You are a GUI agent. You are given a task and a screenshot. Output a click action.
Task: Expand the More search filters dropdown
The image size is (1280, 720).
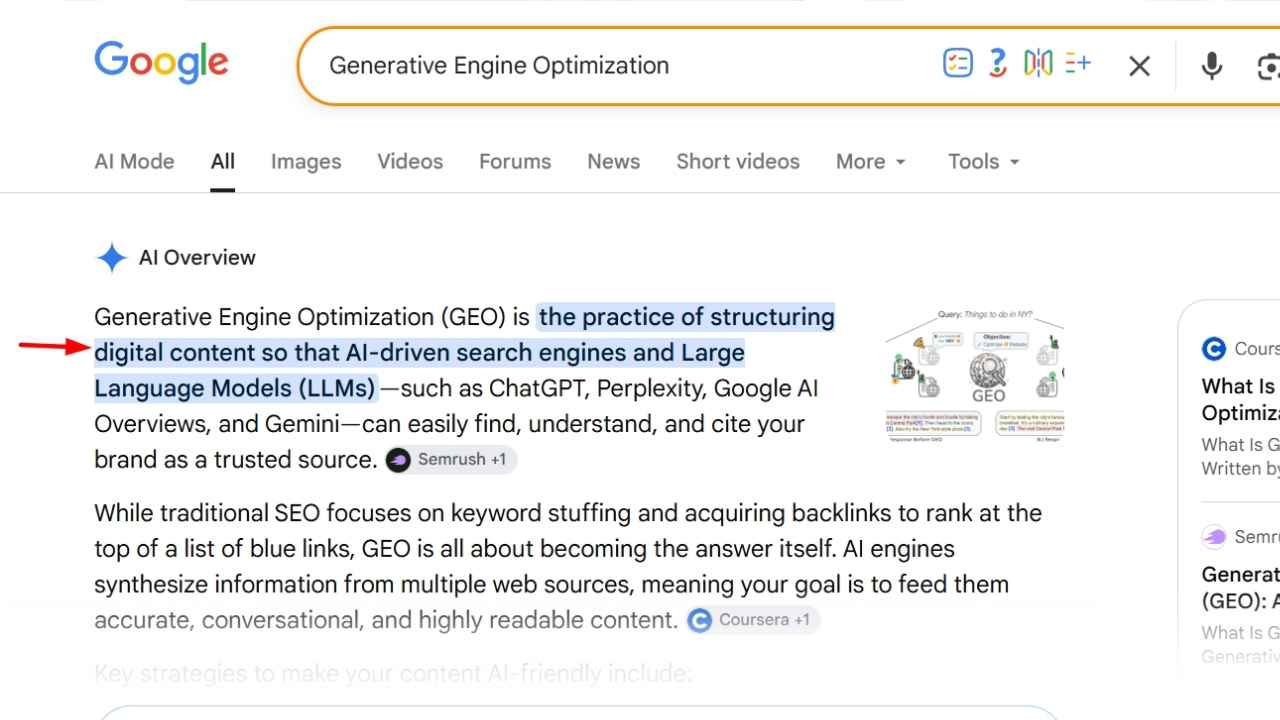[x=871, y=161]
